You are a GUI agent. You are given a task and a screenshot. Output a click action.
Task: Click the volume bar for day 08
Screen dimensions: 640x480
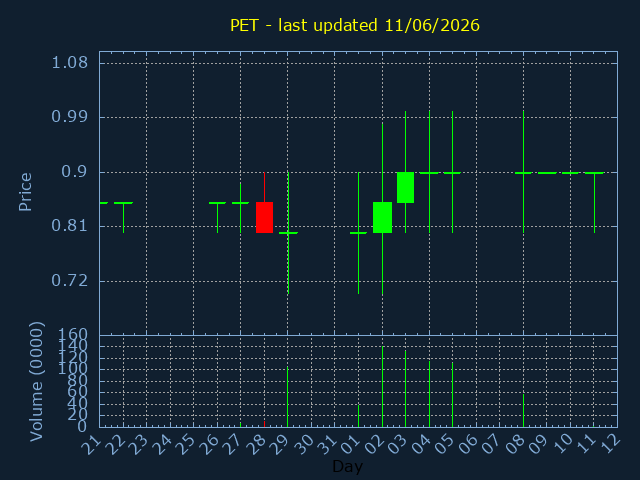click(524, 411)
